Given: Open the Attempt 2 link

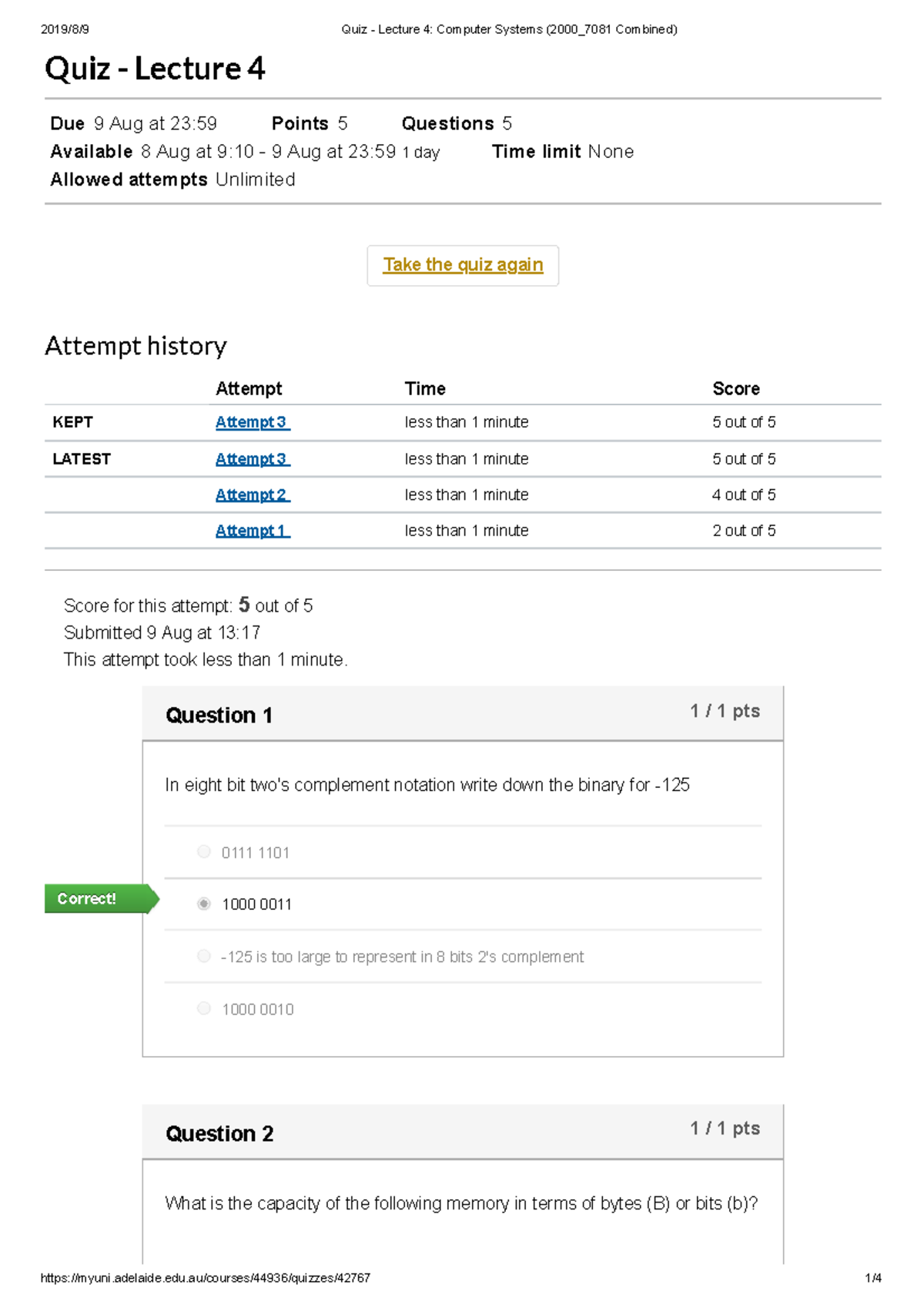Looking at the screenshot, I should (253, 495).
